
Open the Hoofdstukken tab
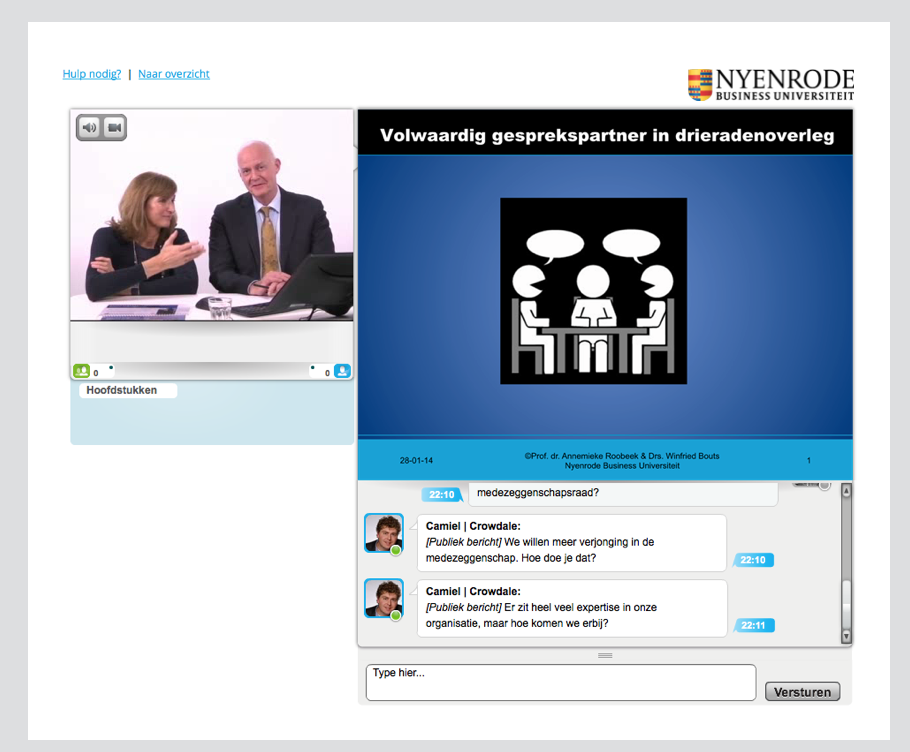[128, 390]
